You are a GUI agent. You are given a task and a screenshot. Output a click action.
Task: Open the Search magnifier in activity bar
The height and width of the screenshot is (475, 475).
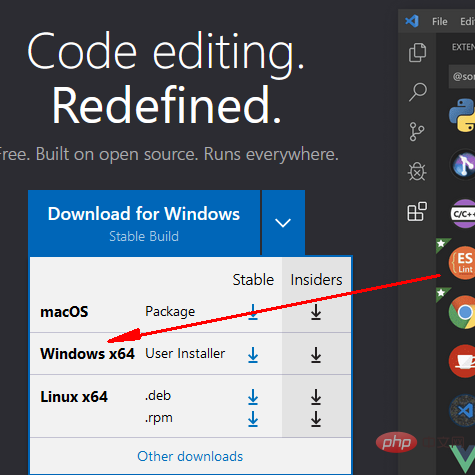[417, 92]
